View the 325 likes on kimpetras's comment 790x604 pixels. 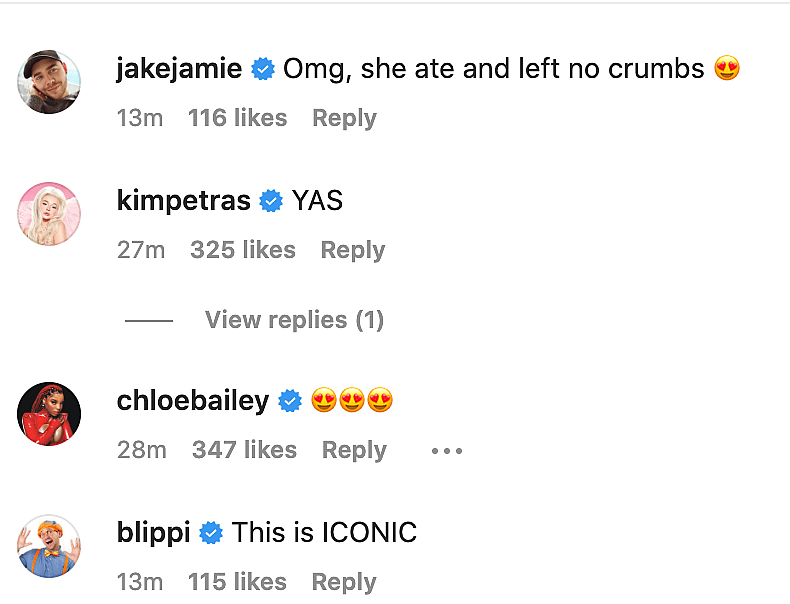coord(243,250)
